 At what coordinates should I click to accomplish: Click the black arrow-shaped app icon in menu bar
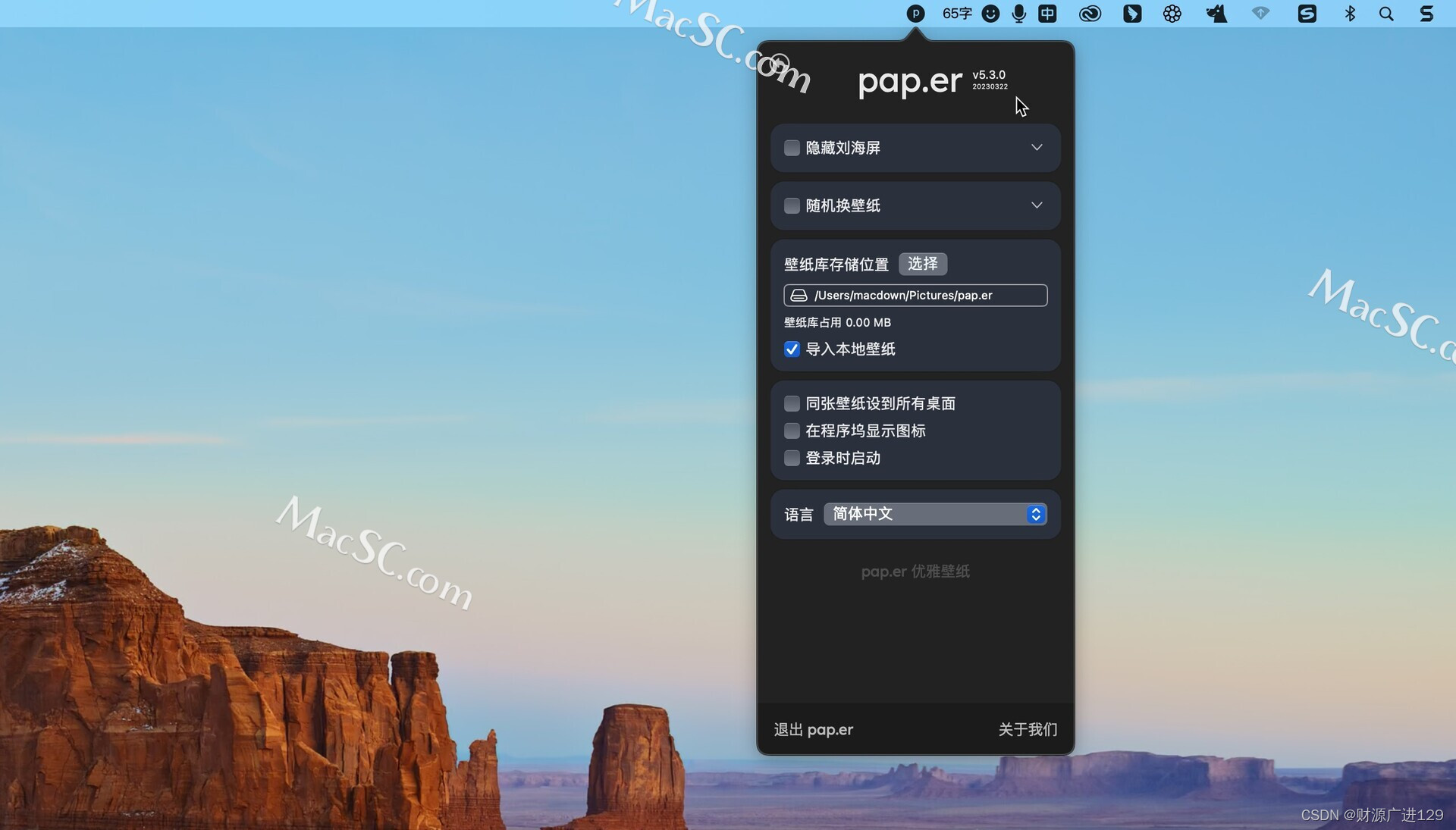click(x=1132, y=14)
